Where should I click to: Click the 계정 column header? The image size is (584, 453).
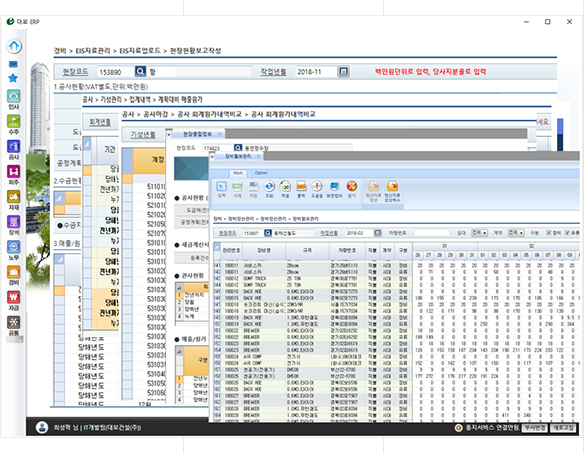pos(150,160)
